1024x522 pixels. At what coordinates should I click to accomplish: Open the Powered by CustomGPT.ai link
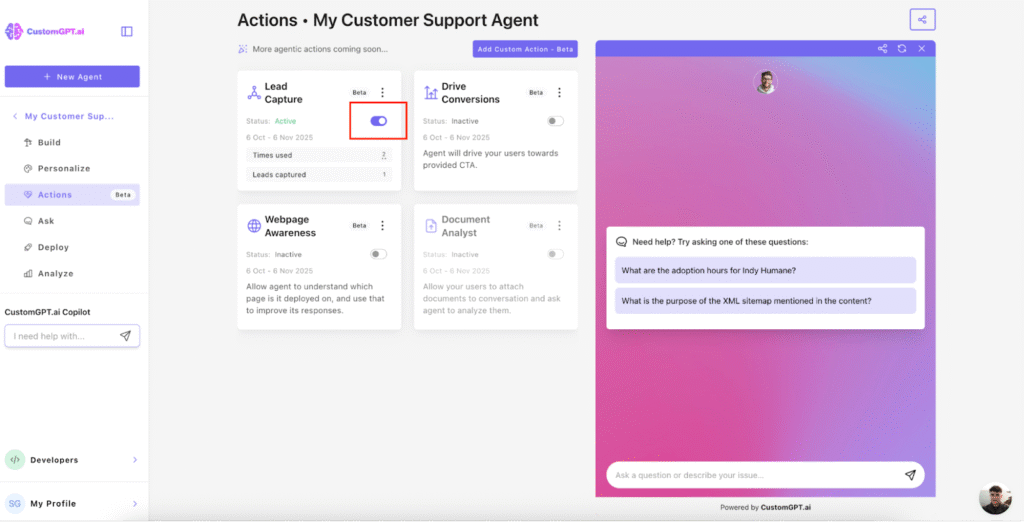pyautogui.click(x=765, y=507)
